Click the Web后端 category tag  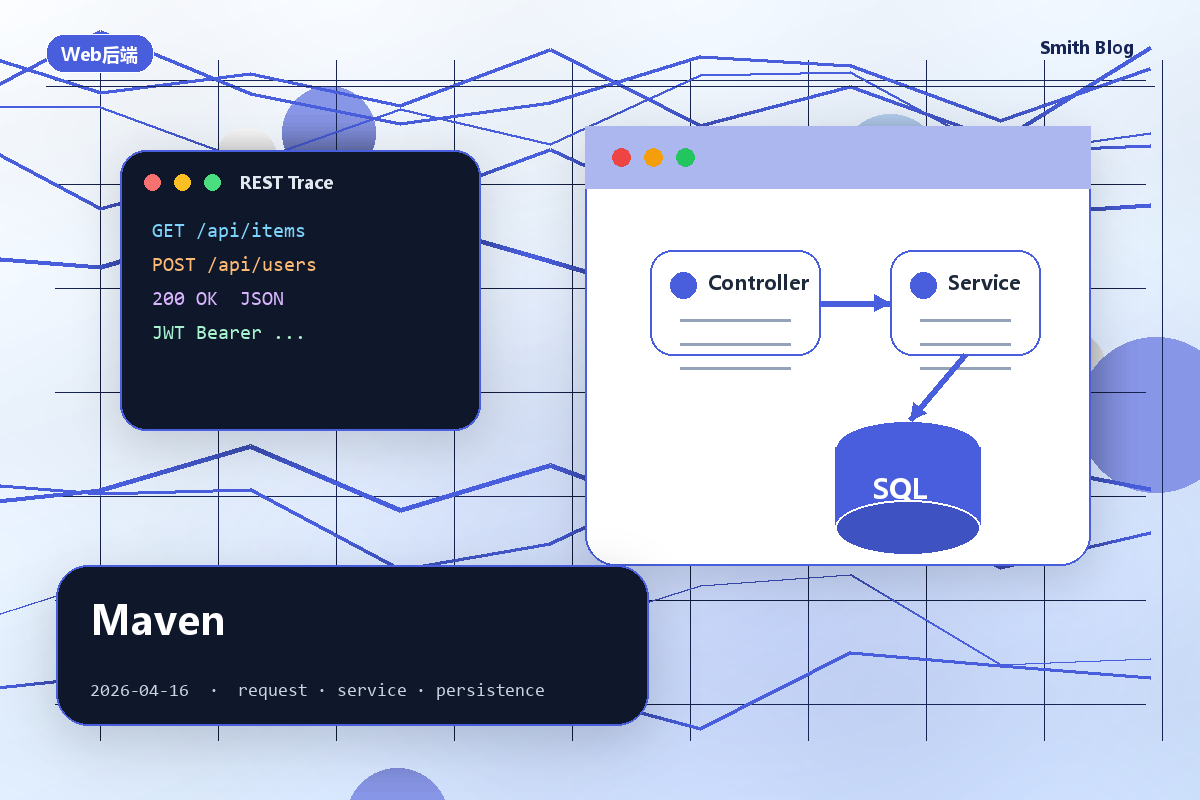(100, 54)
